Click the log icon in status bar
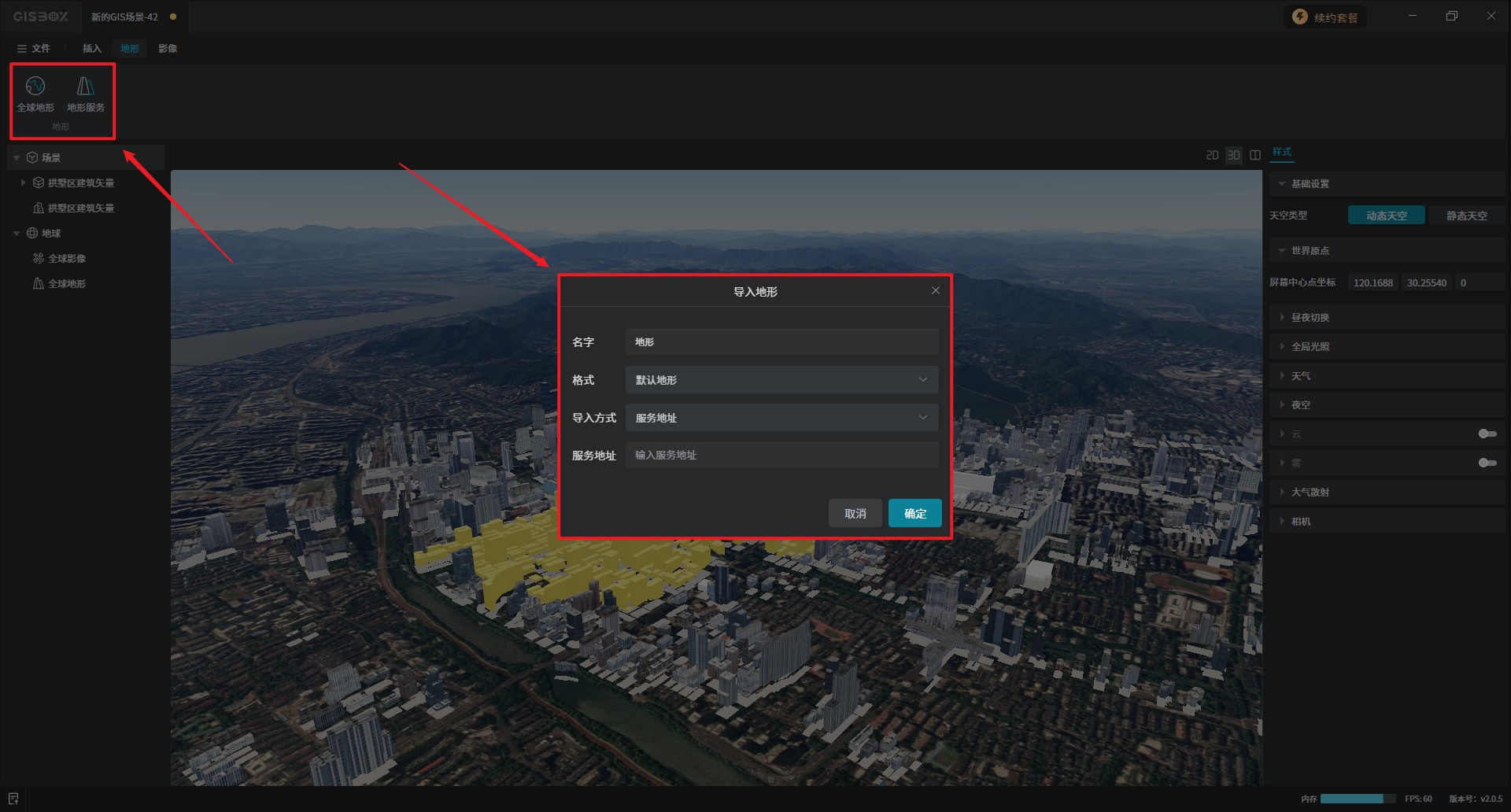This screenshot has height=812, width=1511. pyautogui.click(x=13, y=799)
